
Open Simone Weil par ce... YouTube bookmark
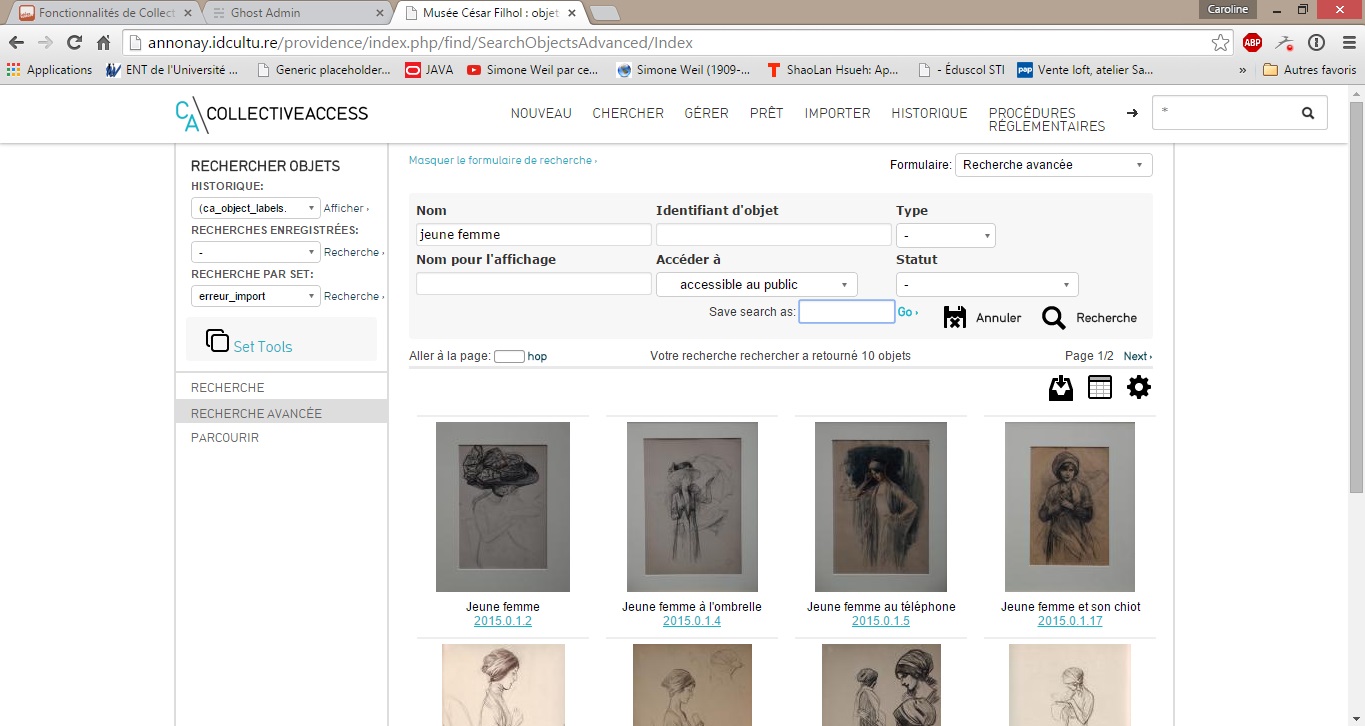532,70
